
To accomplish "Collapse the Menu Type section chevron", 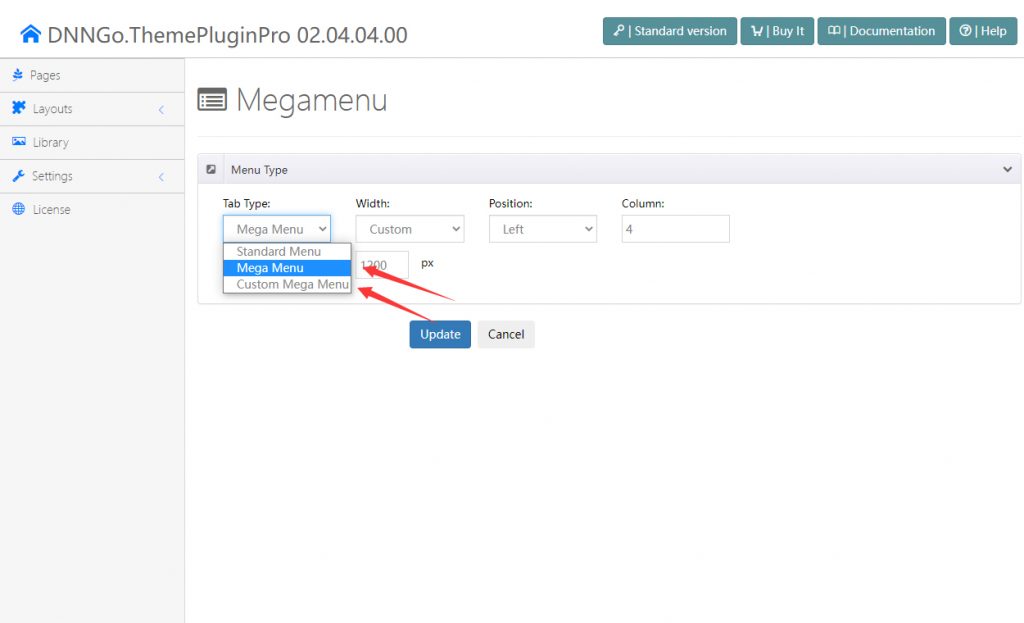I will (x=1007, y=169).
